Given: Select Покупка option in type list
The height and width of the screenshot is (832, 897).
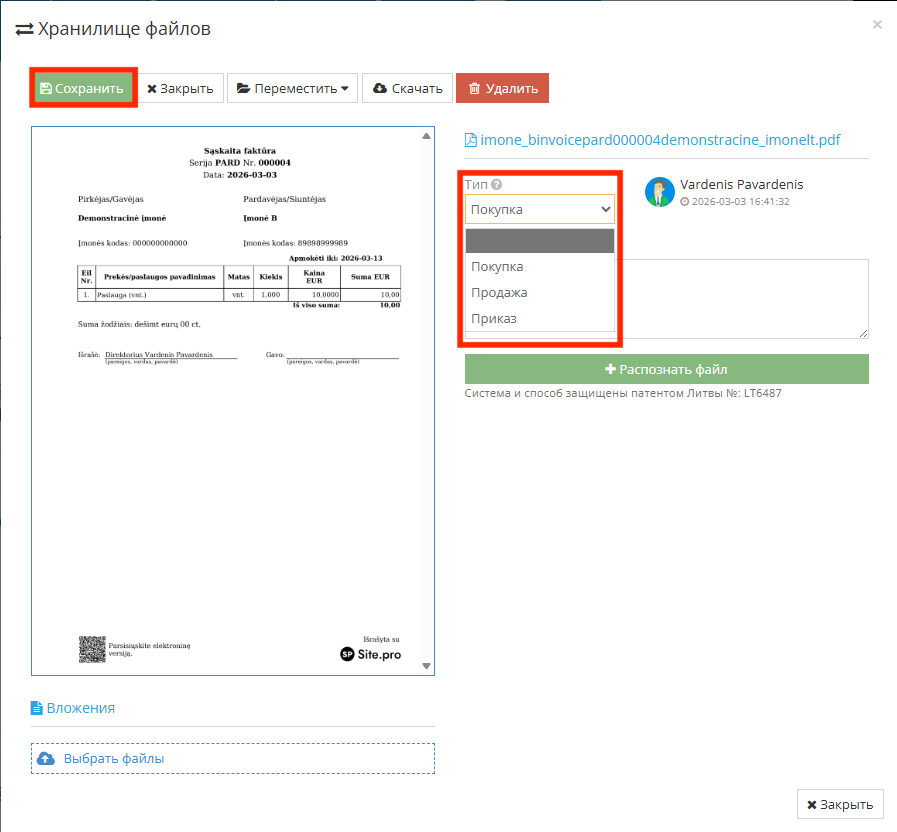Looking at the screenshot, I should 540,267.
